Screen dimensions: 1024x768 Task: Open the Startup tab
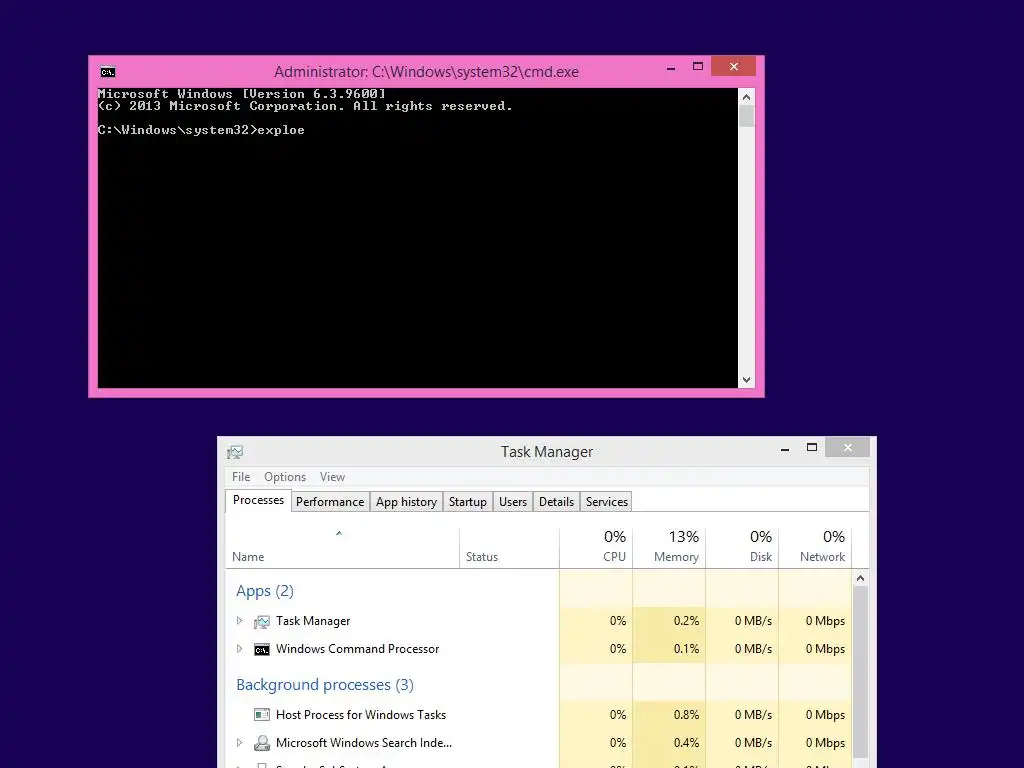tap(468, 502)
